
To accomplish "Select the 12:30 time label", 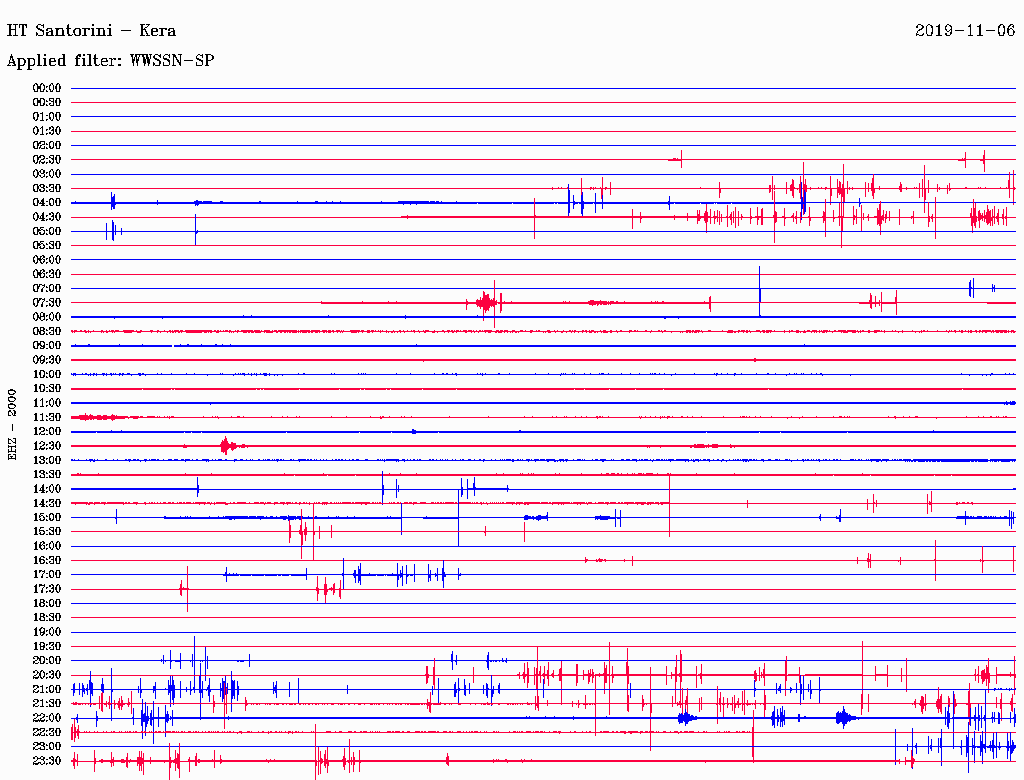I will [47, 446].
